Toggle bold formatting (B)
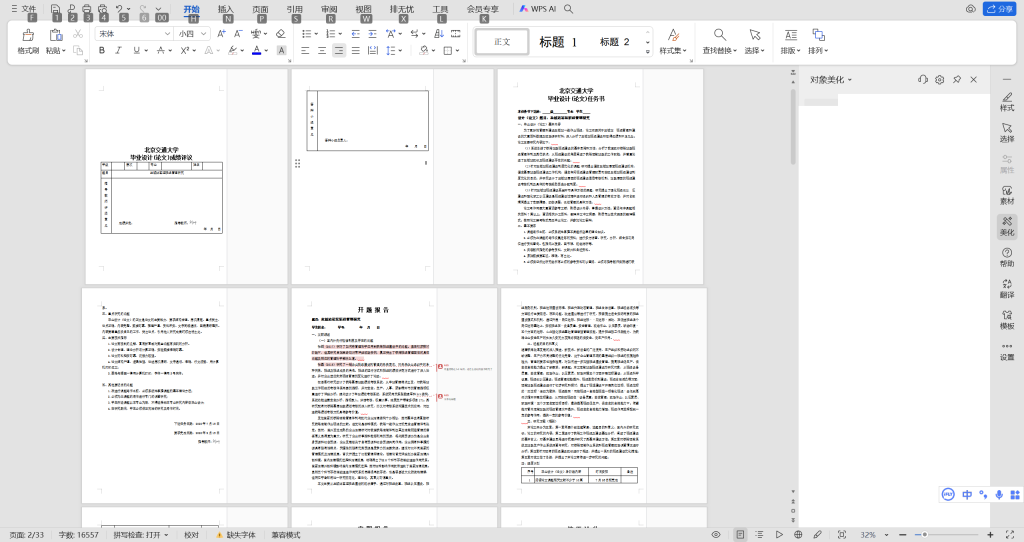Image resolution: width=1024 pixels, height=542 pixels. pyautogui.click(x=101, y=50)
